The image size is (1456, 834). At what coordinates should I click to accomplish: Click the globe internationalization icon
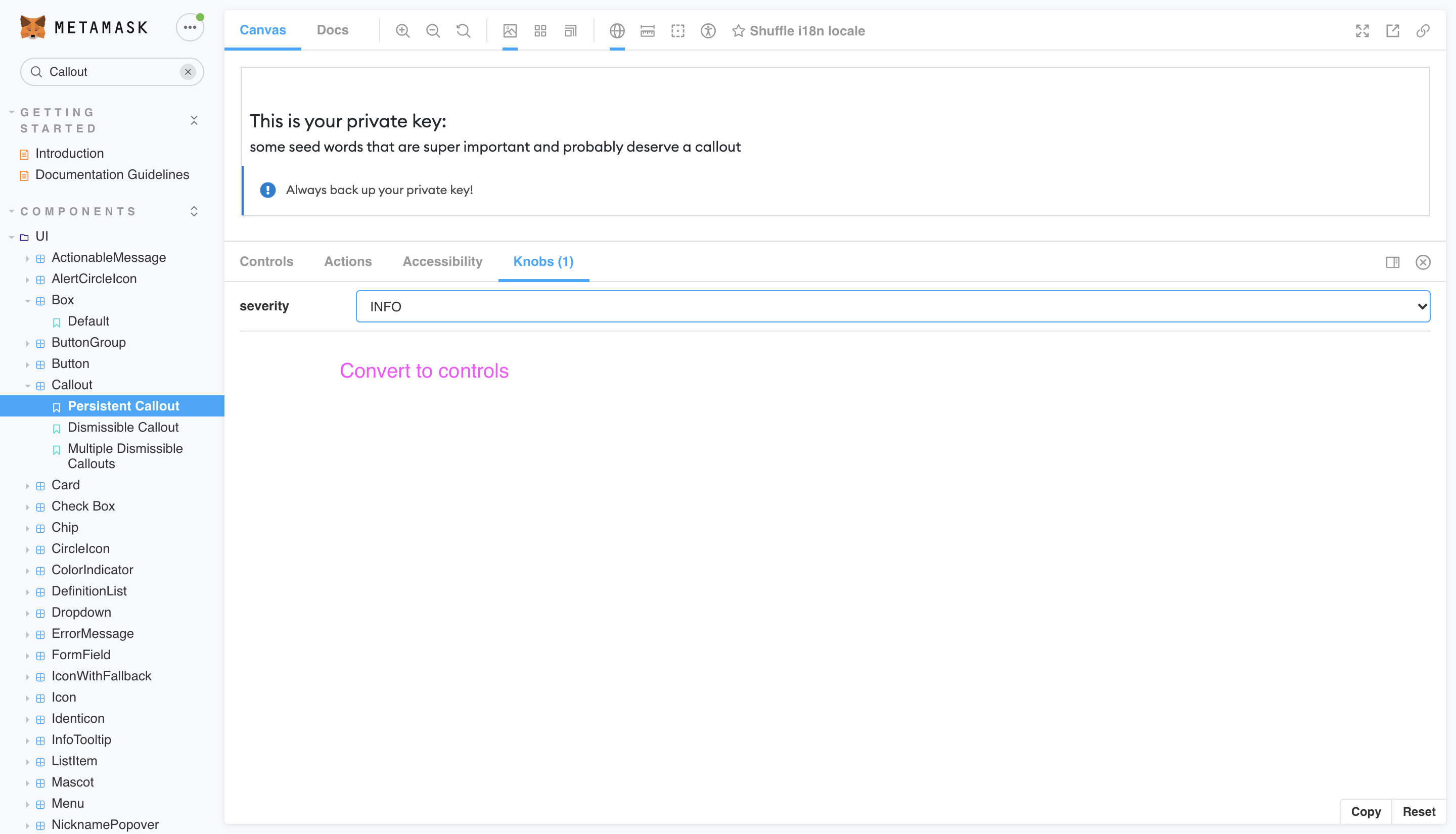(x=617, y=31)
